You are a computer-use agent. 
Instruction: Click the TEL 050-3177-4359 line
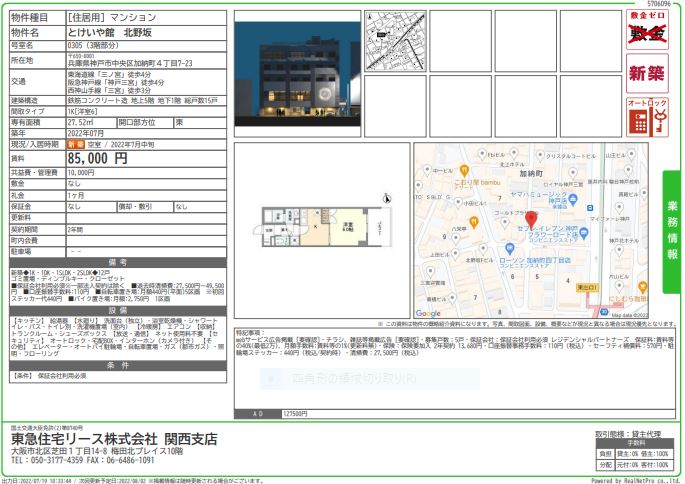coord(47,460)
